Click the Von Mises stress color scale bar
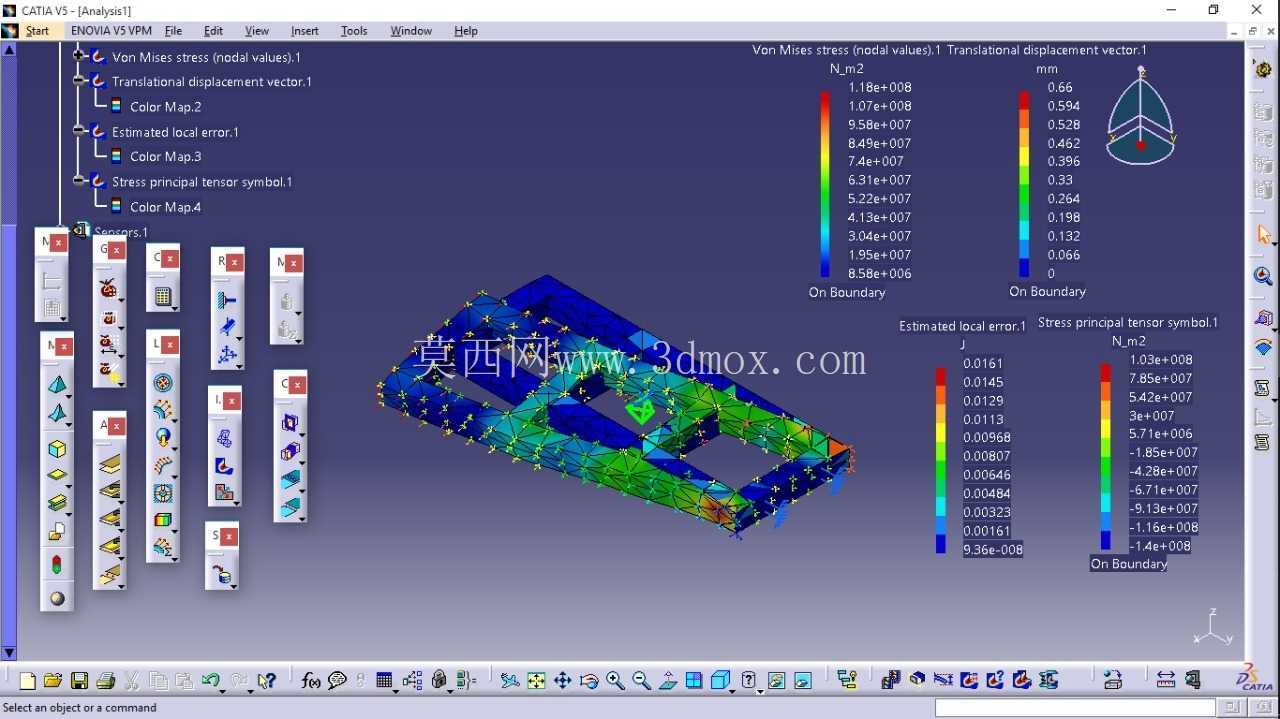This screenshot has height=719, width=1280. [826, 184]
